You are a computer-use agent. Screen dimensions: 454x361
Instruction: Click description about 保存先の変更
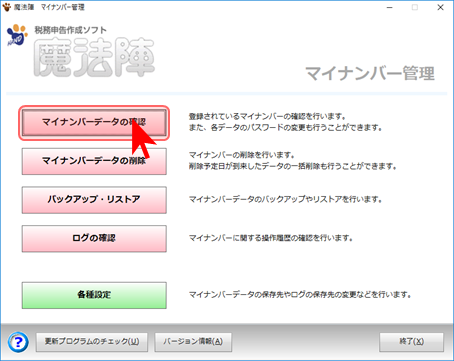coord(300,295)
